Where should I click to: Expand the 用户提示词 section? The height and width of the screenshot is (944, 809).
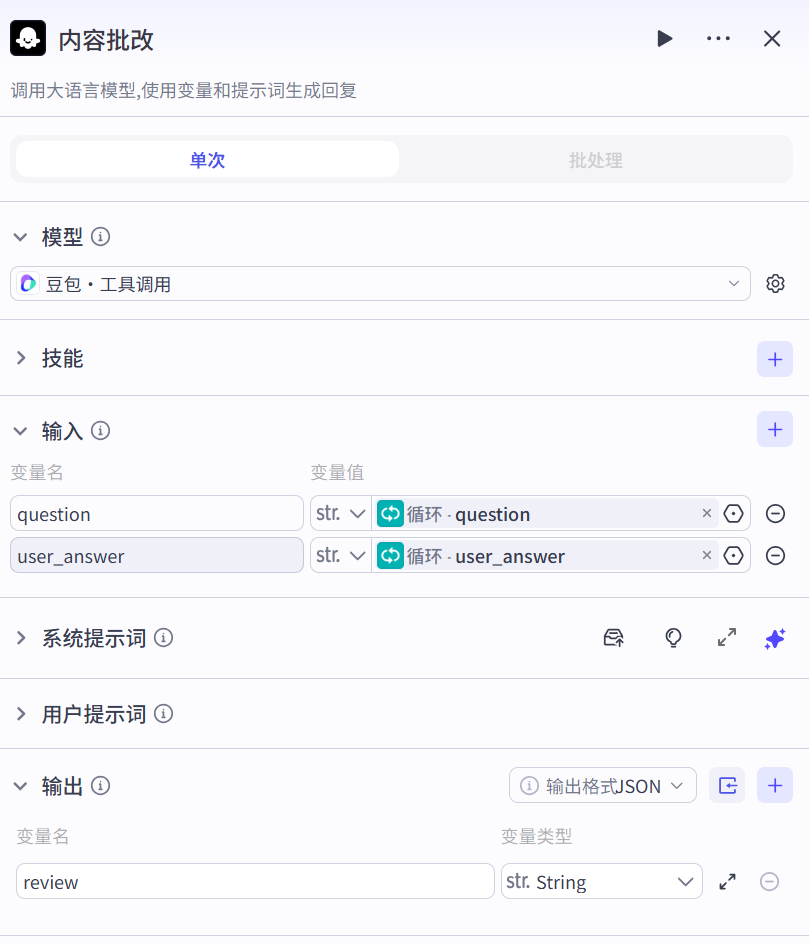[93, 714]
